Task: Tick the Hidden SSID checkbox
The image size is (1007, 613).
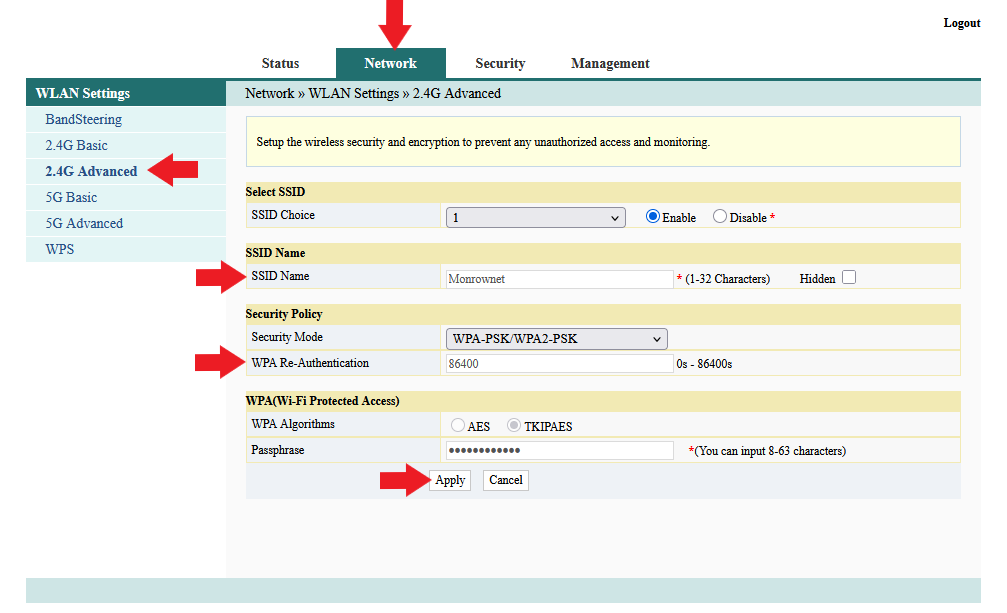Action: [849, 277]
